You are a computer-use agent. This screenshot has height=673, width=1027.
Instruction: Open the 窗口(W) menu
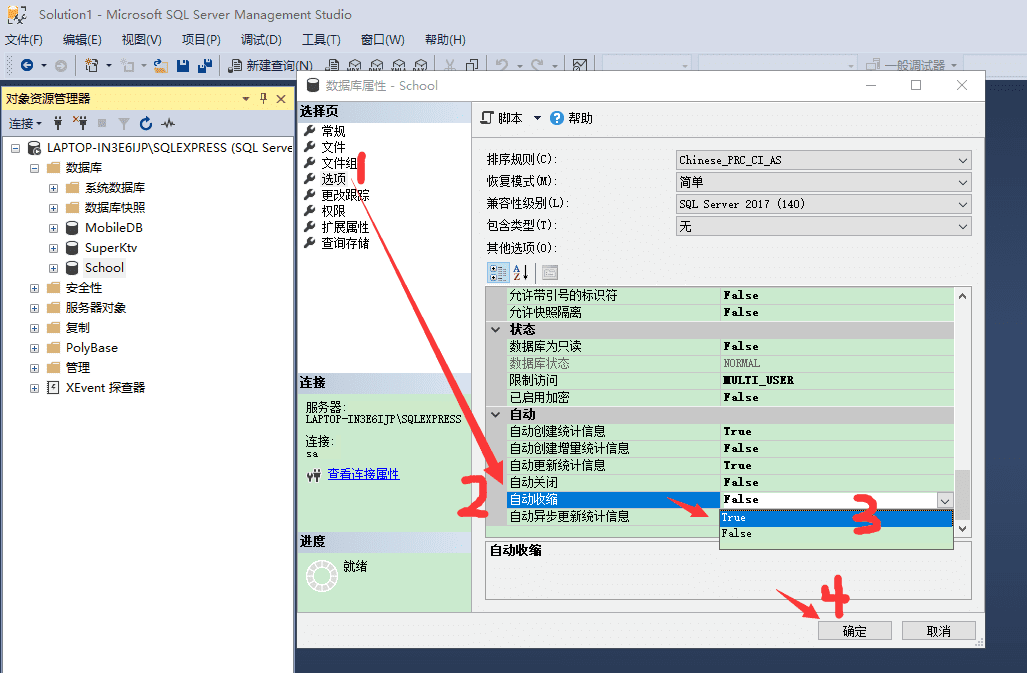click(x=383, y=40)
